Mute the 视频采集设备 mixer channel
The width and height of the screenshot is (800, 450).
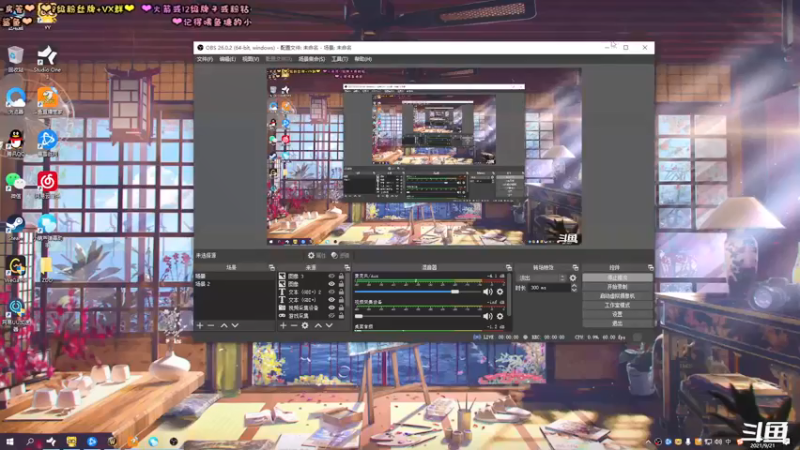pyautogui.click(x=488, y=316)
